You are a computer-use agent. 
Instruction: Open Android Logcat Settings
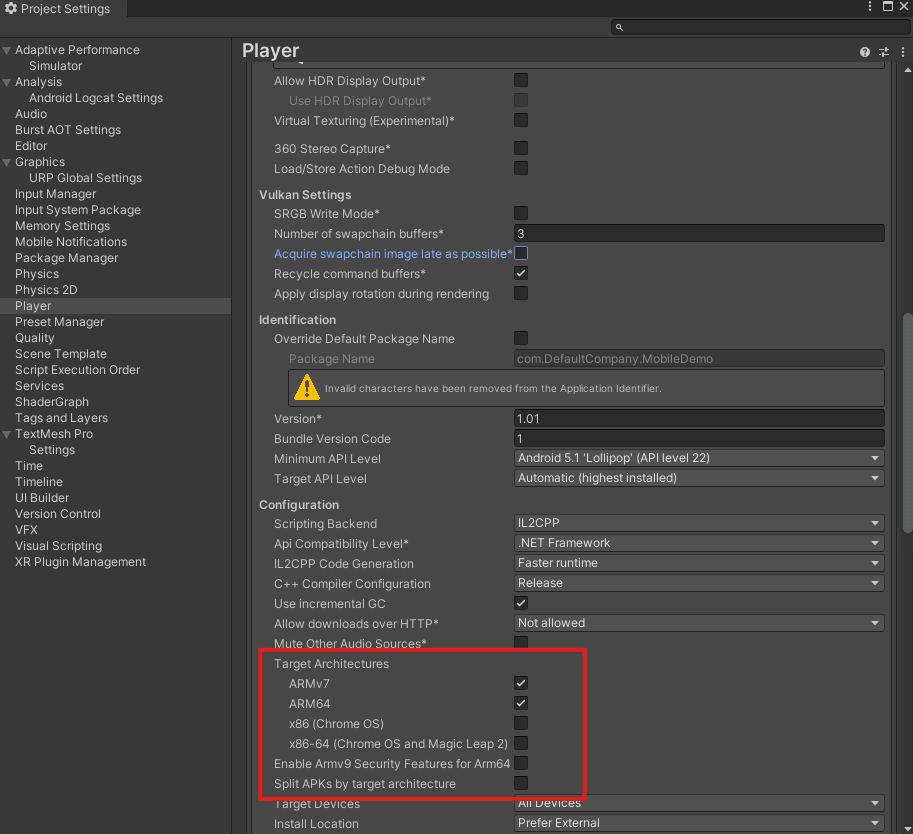(x=96, y=98)
